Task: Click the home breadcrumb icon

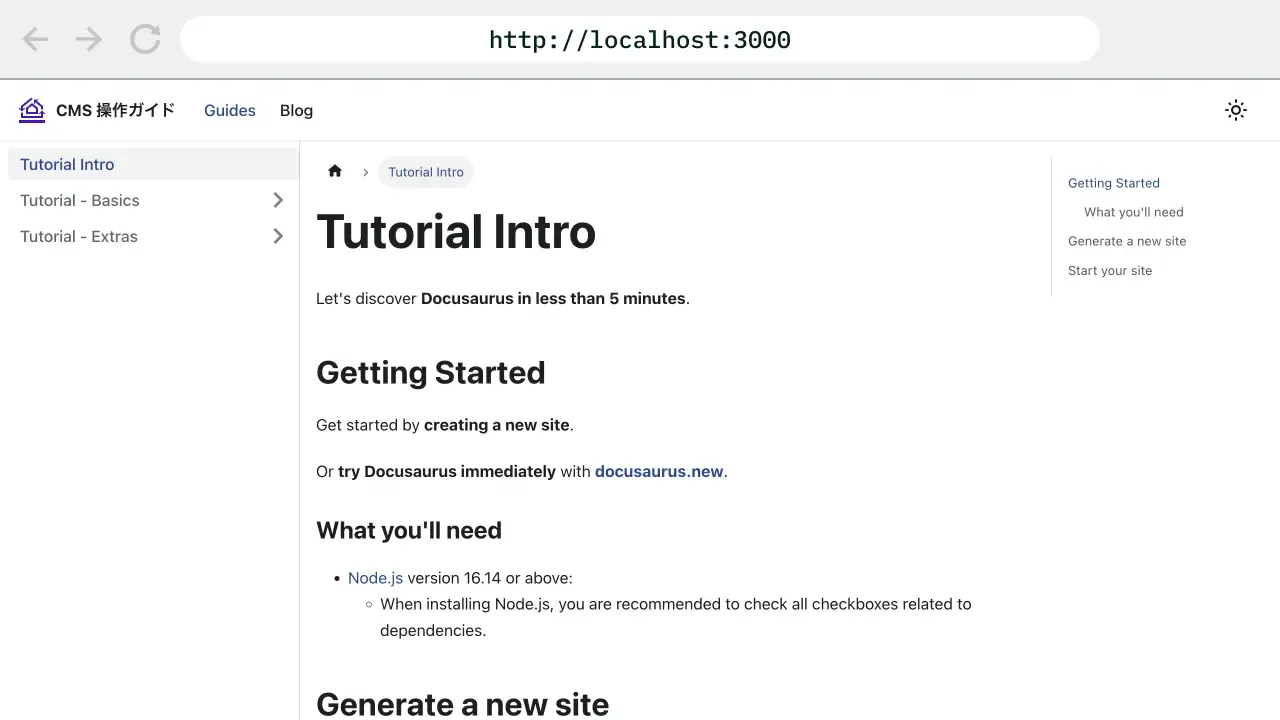Action: [x=335, y=172]
